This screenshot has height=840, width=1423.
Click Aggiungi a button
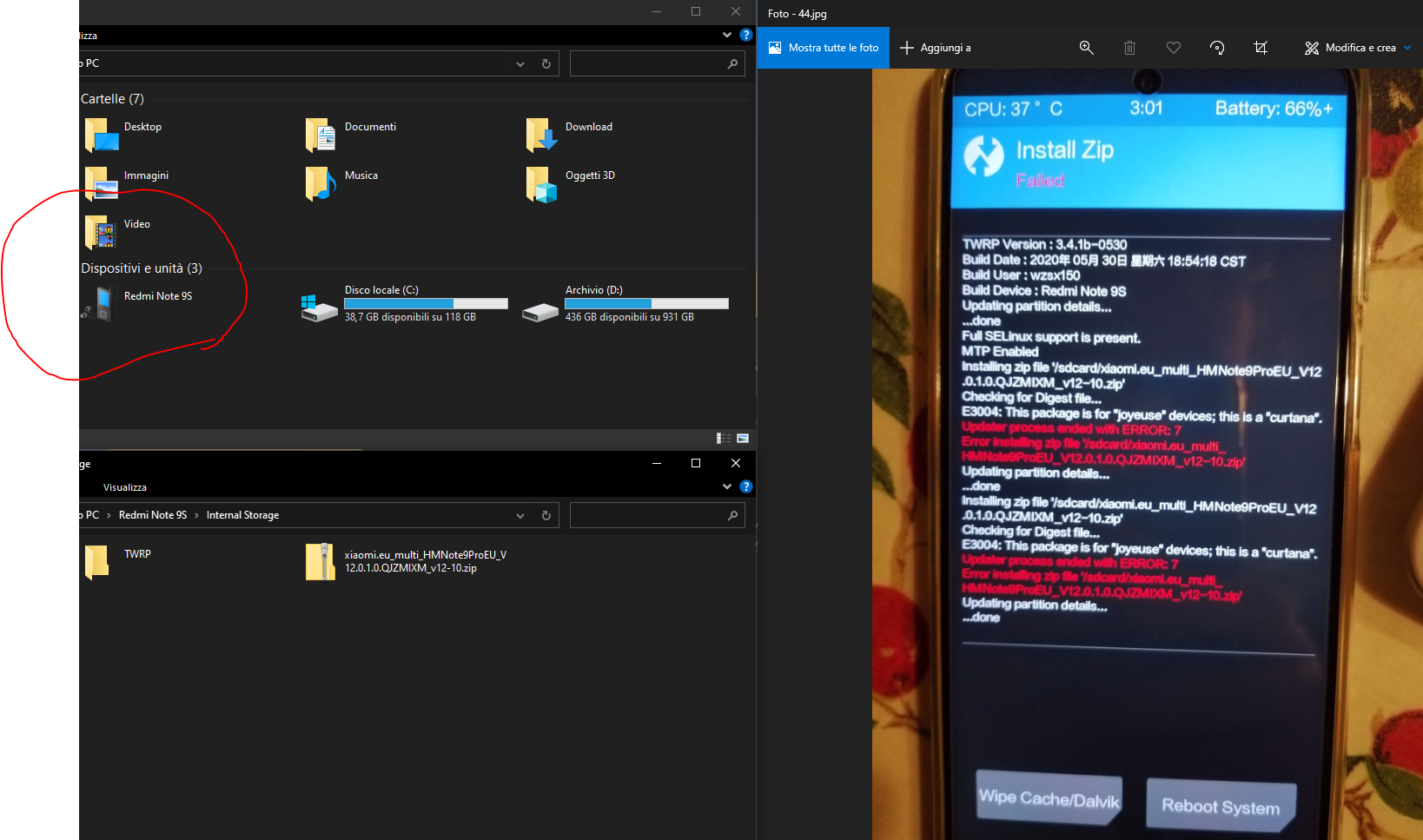(x=936, y=48)
